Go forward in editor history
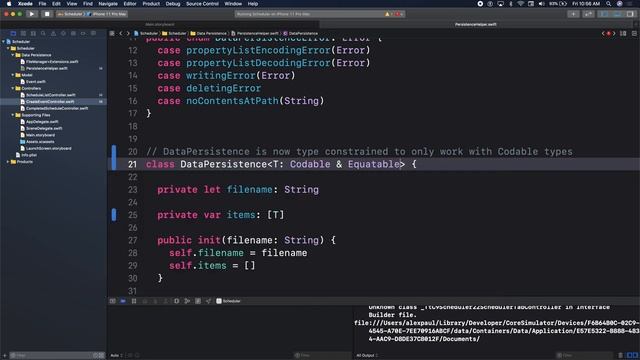This screenshot has height=360, width=640. pyautogui.click(x=128, y=33)
